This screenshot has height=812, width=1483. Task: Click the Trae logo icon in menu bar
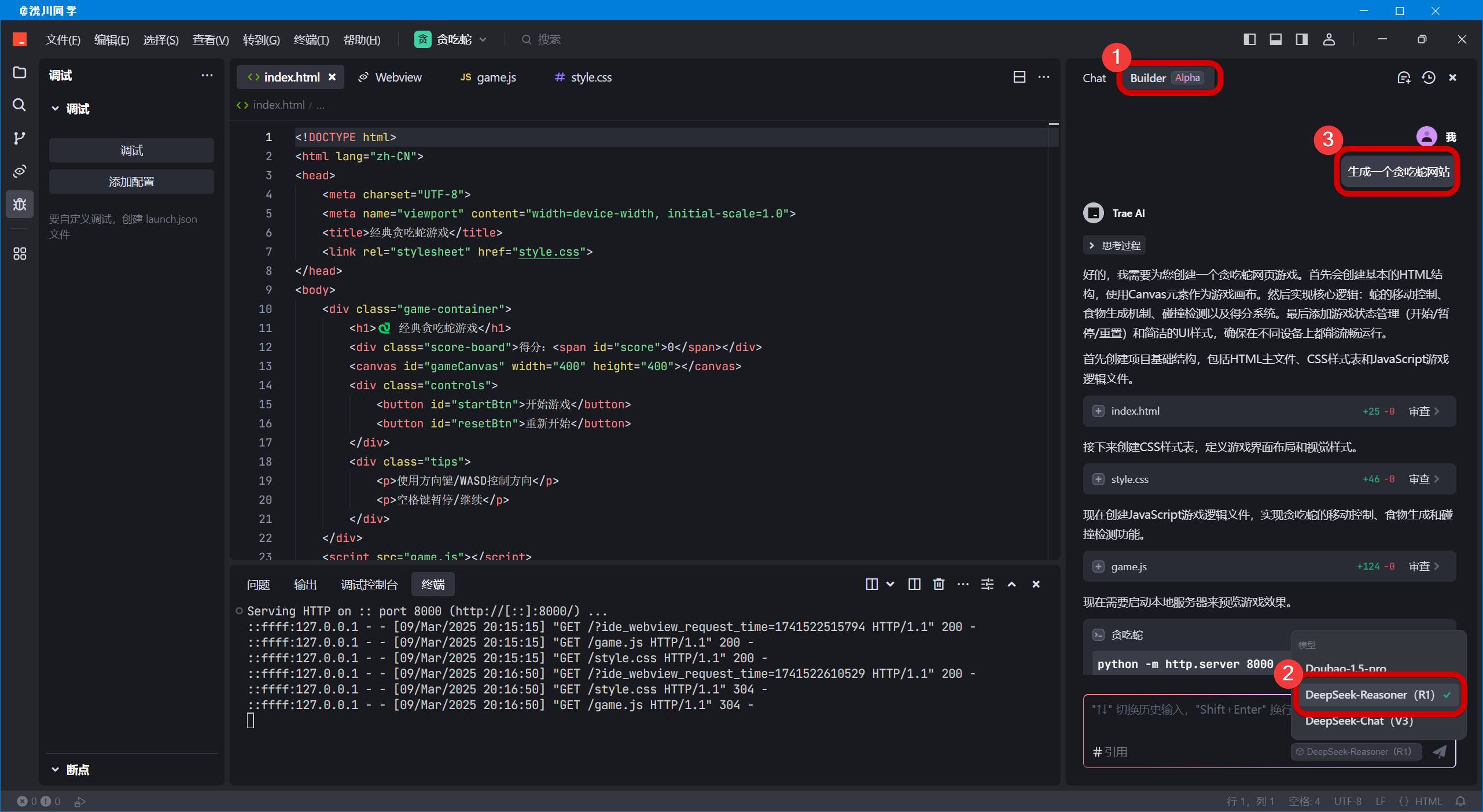coord(20,39)
